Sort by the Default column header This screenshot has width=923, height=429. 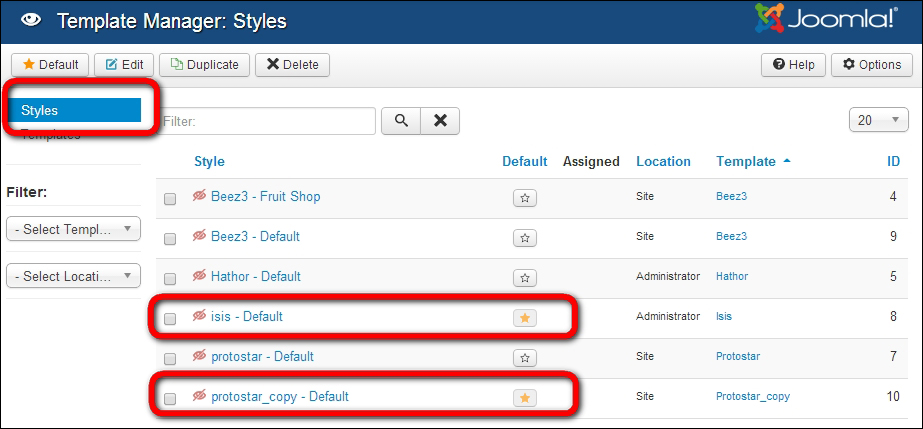tap(524, 161)
